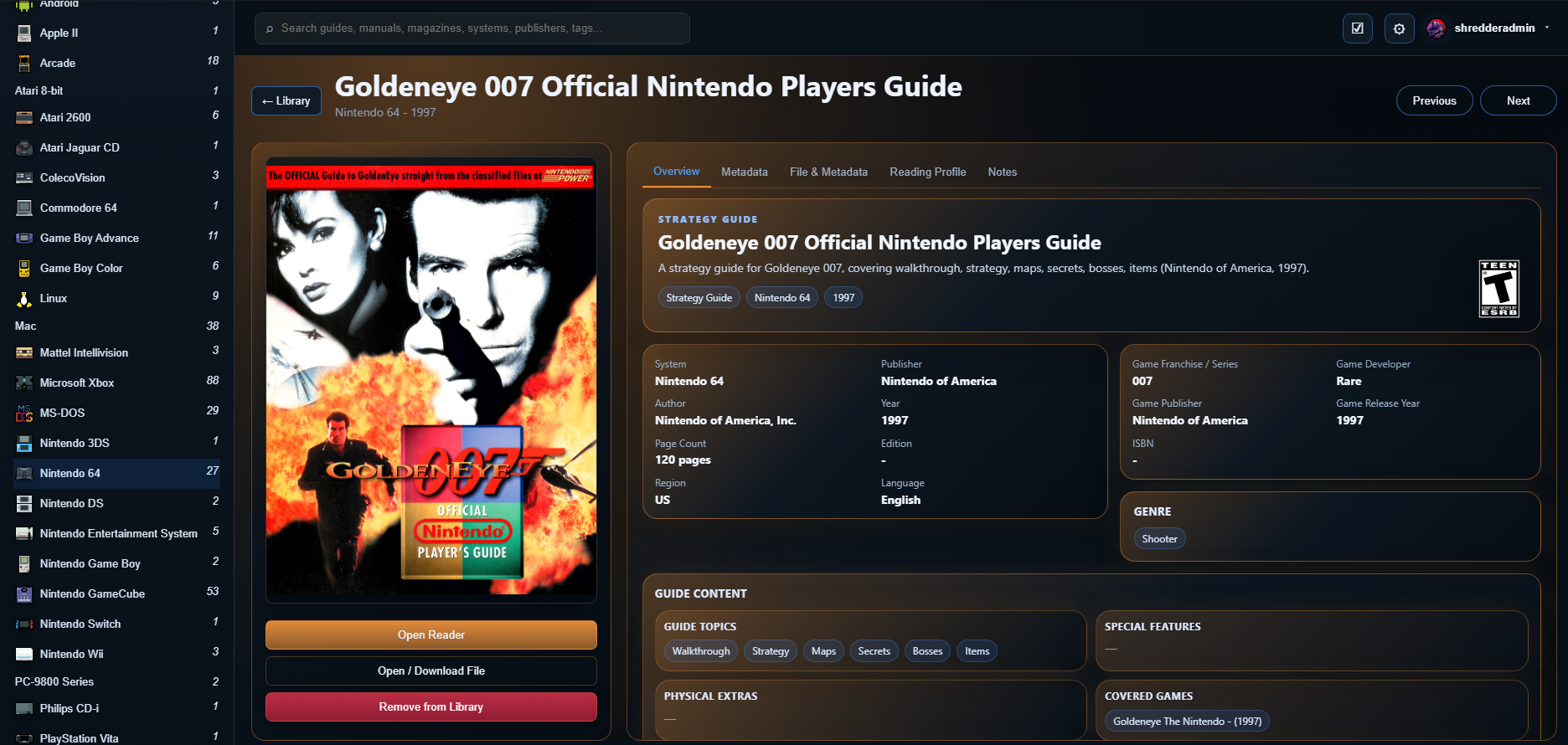Click the Secrets topic chip

coord(874,650)
